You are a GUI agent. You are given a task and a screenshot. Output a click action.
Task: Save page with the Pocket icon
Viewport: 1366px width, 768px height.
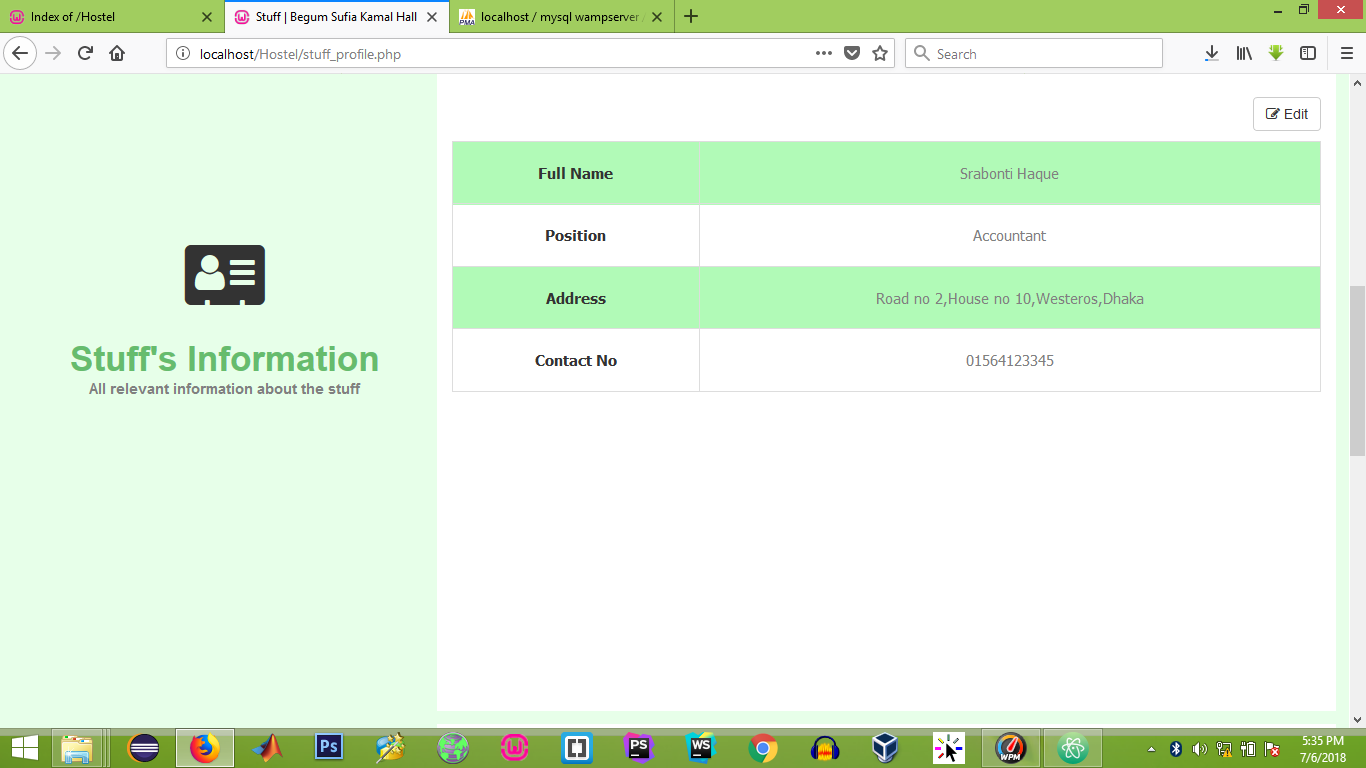tap(851, 53)
